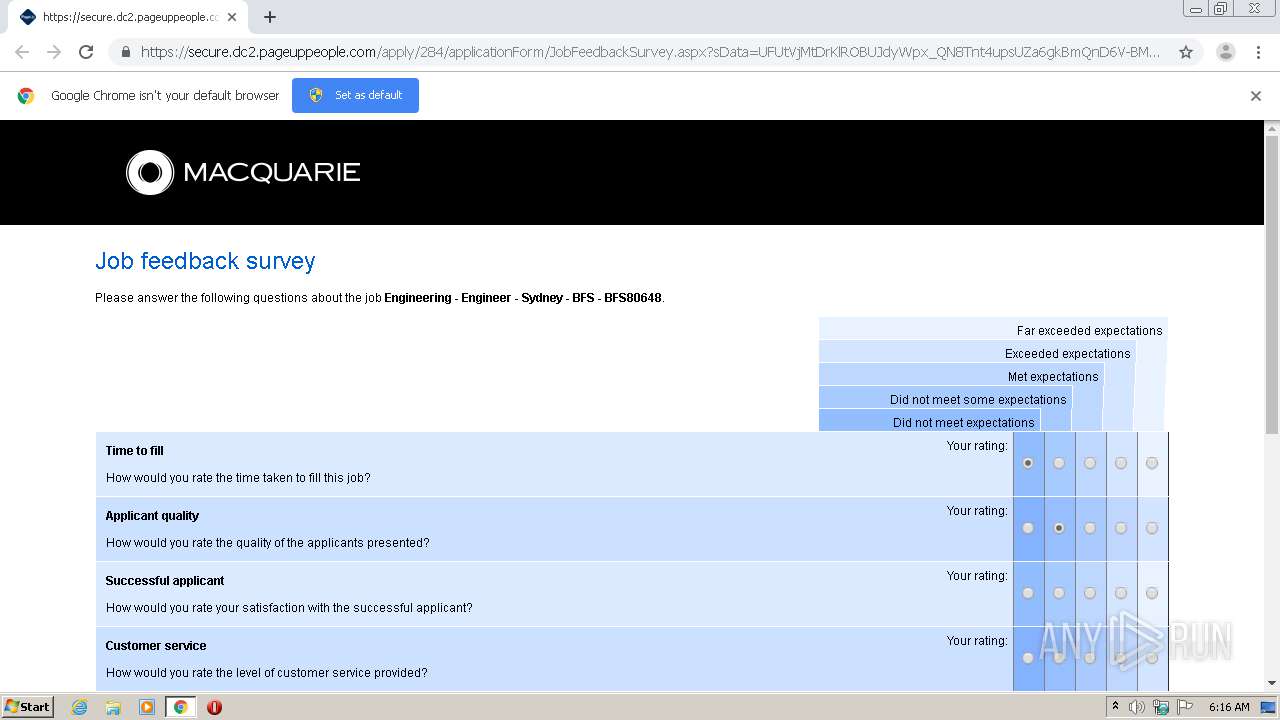Open the Chrome profile avatar menu
The height and width of the screenshot is (720, 1280).
coord(1225,52)
